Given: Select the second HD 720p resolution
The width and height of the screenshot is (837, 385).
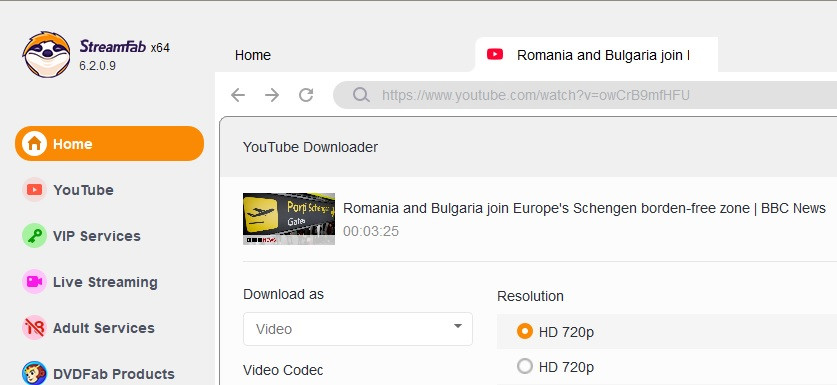Looking at the screenshot, I should (525, 366).
